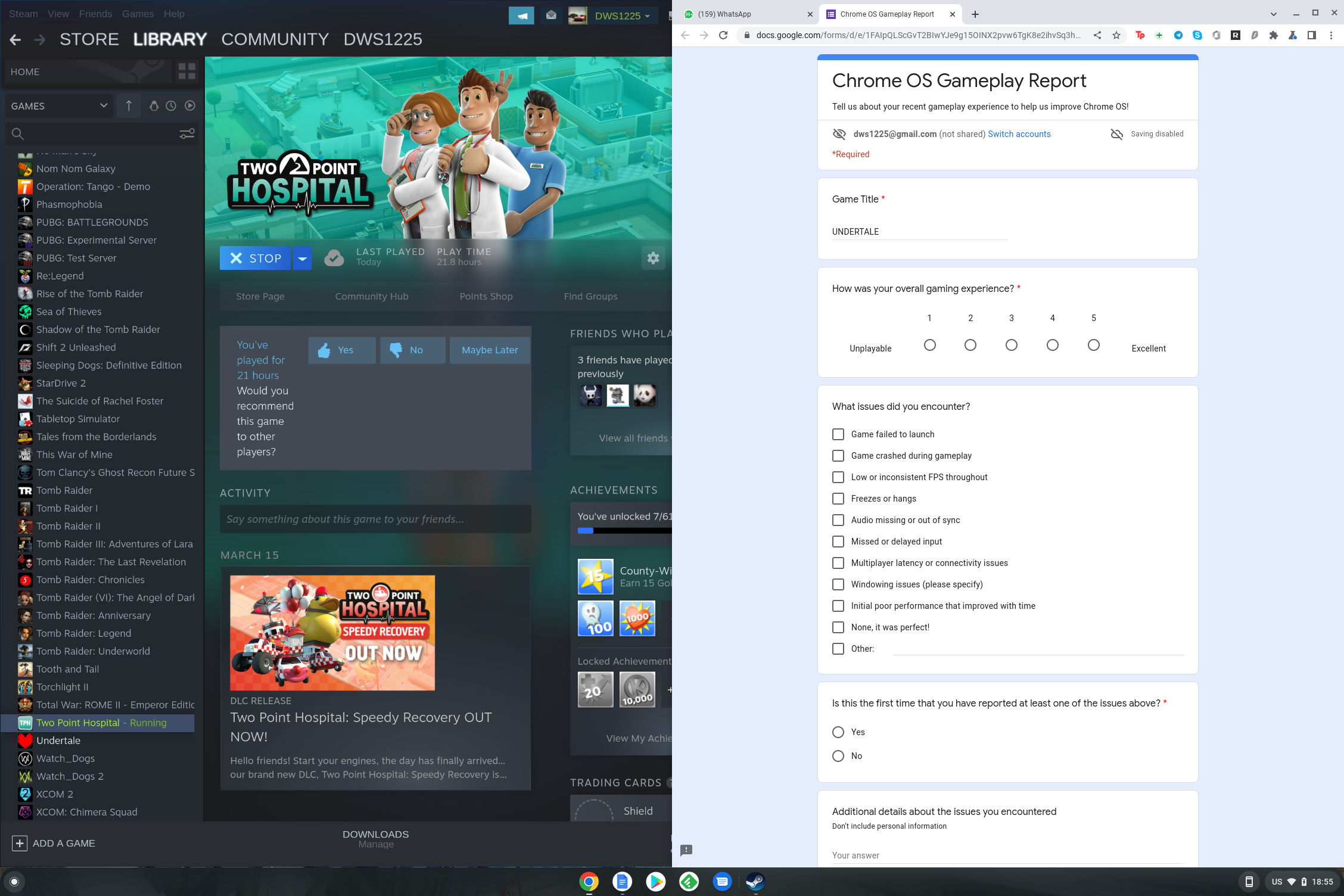Click the cloud sync status icon
The image size is (1344, 896).
click(x=334, y=258)
